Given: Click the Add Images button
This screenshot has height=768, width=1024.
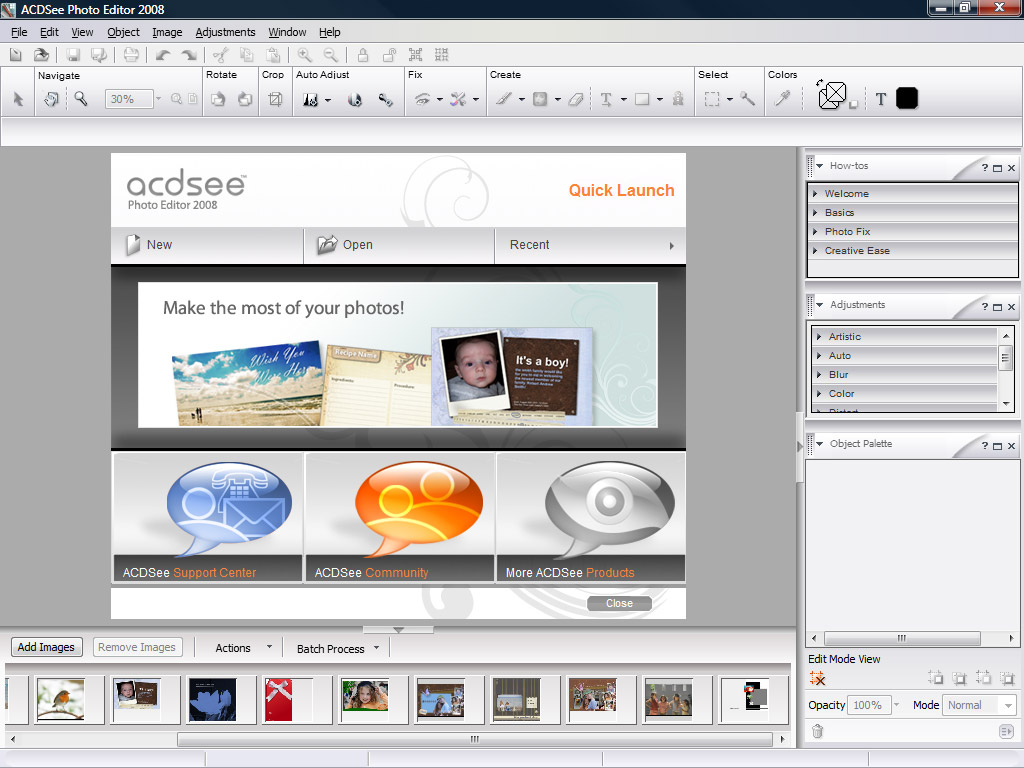Looking at the screenshot, I should (x=46, y=647).
